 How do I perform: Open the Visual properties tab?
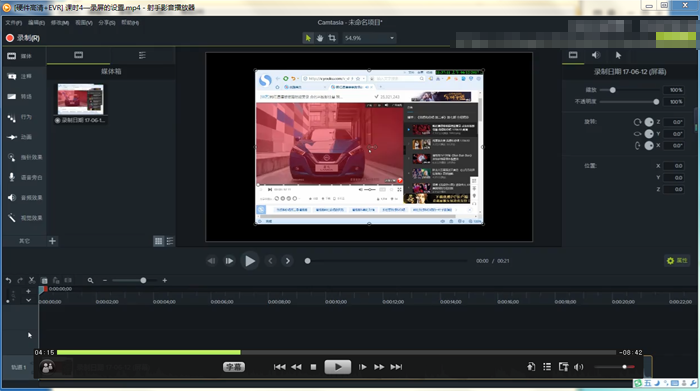[573, 55]
